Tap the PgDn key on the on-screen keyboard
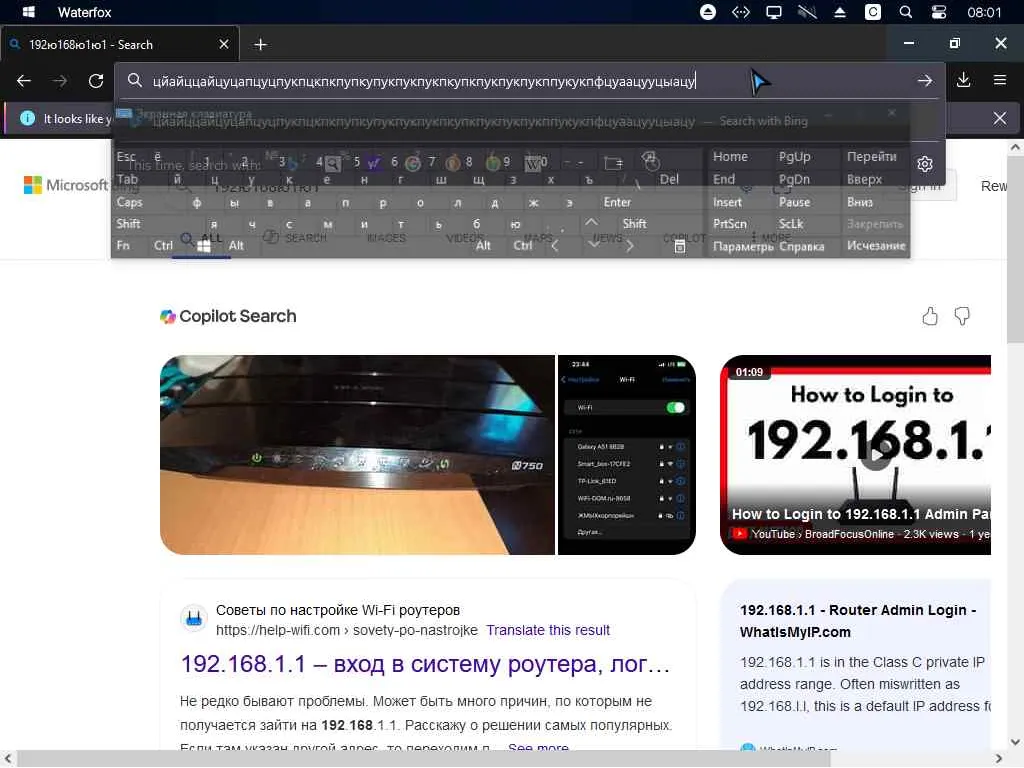 794,179
